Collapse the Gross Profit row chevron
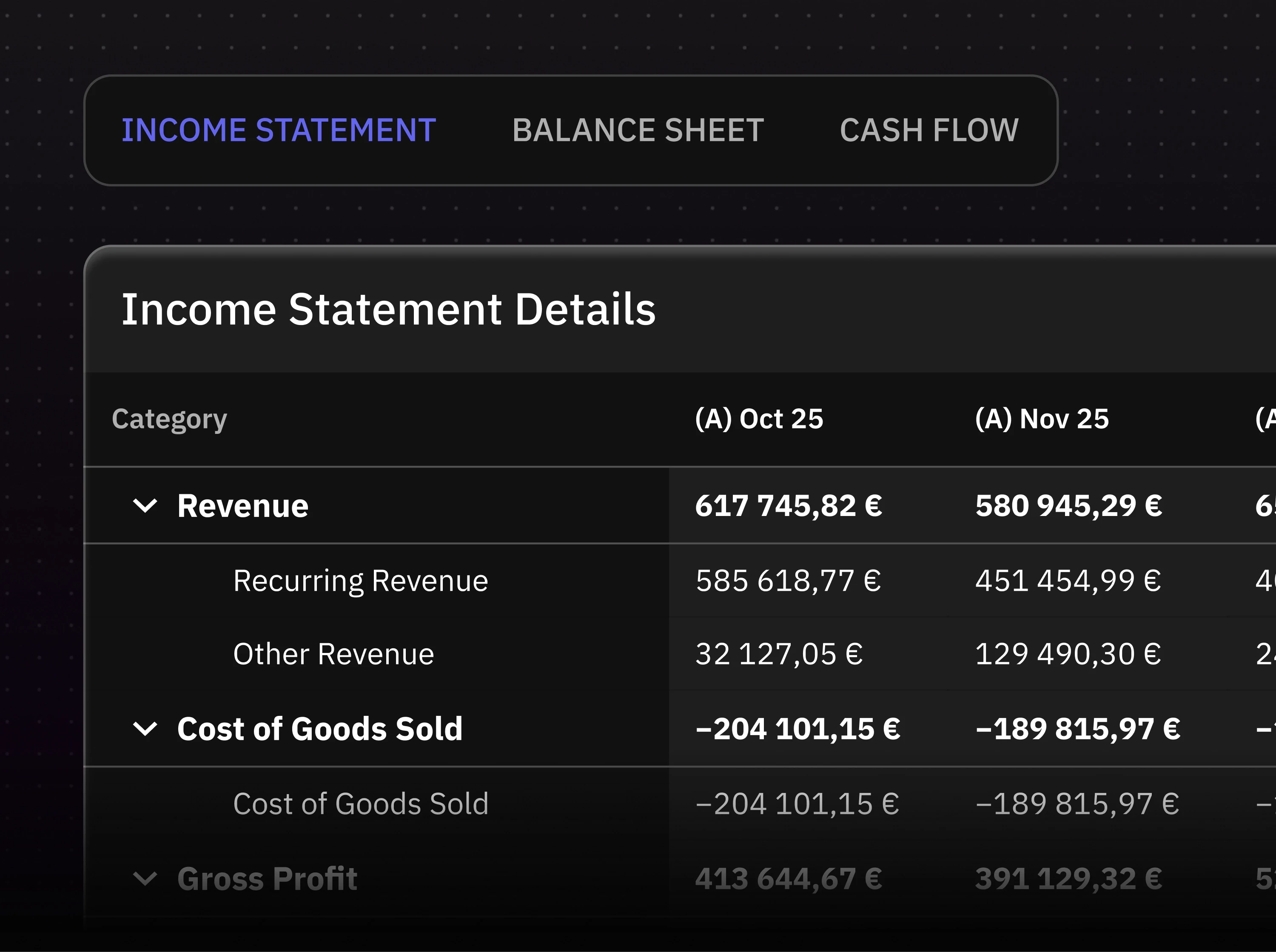Screen dimensions: 1276x952 [x=145, y=879]
